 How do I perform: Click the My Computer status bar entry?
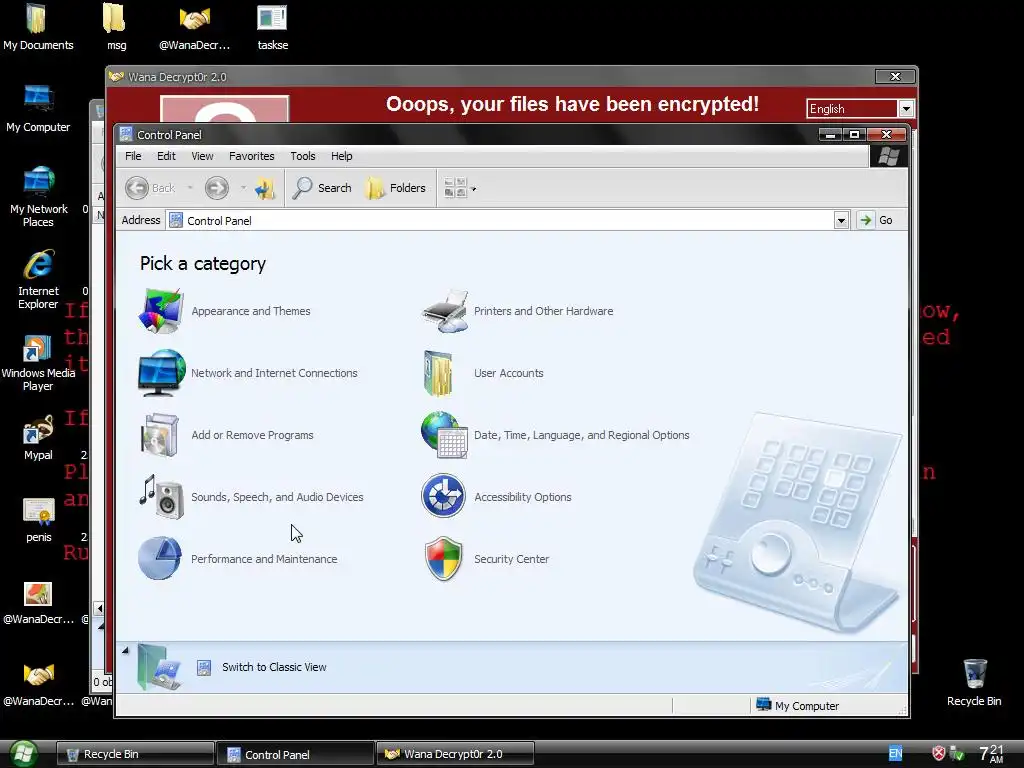point(797,705)
